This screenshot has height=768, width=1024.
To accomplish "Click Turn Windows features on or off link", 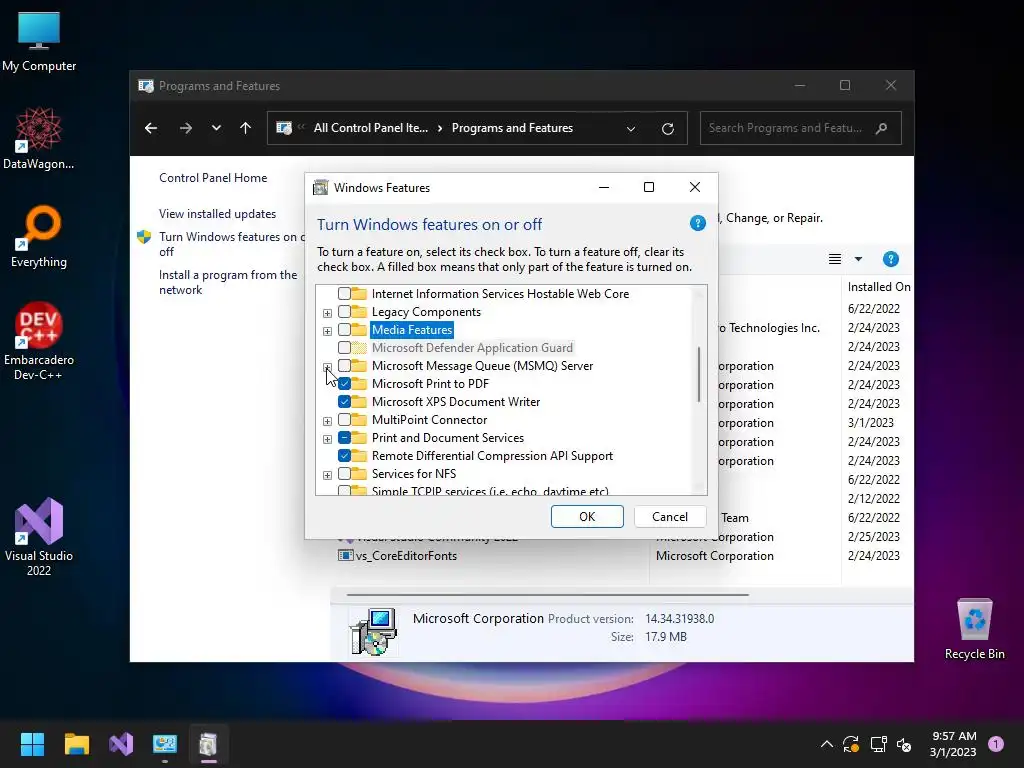I will 231,244.
